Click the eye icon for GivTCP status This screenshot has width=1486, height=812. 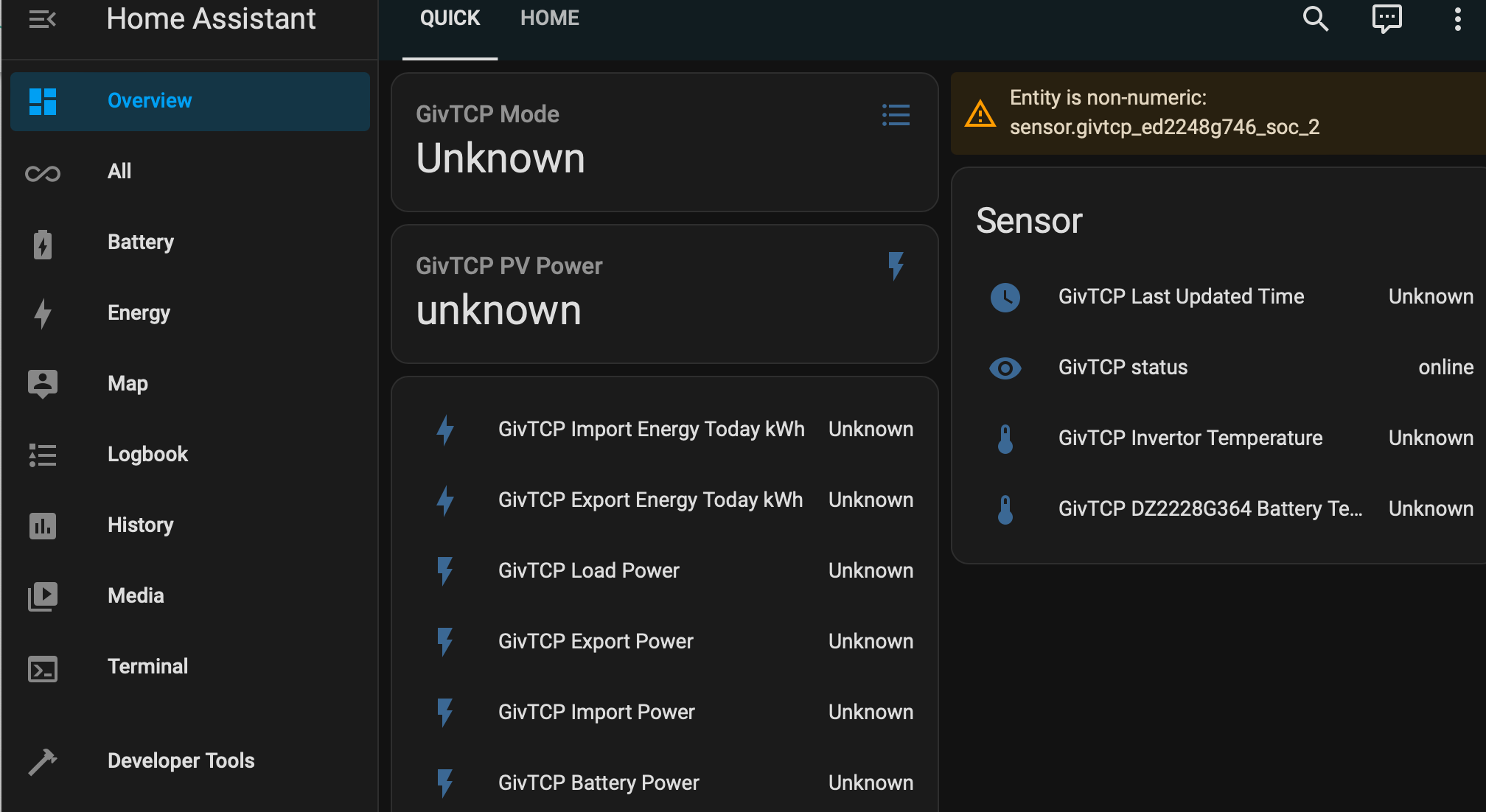1005,368
